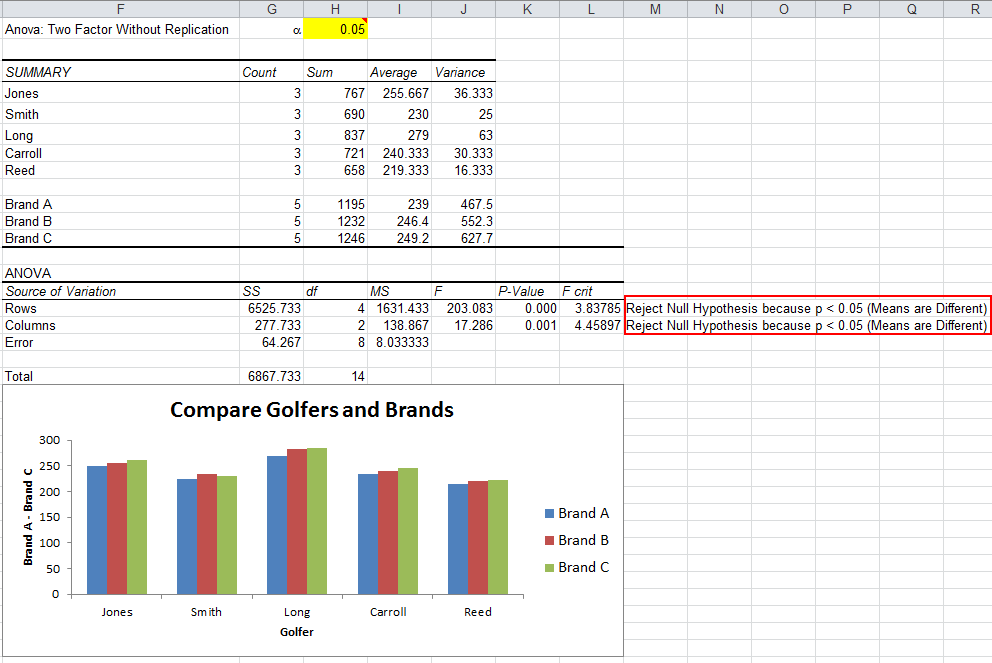Click the Total SS cell 6867.733

click(270, 376)
